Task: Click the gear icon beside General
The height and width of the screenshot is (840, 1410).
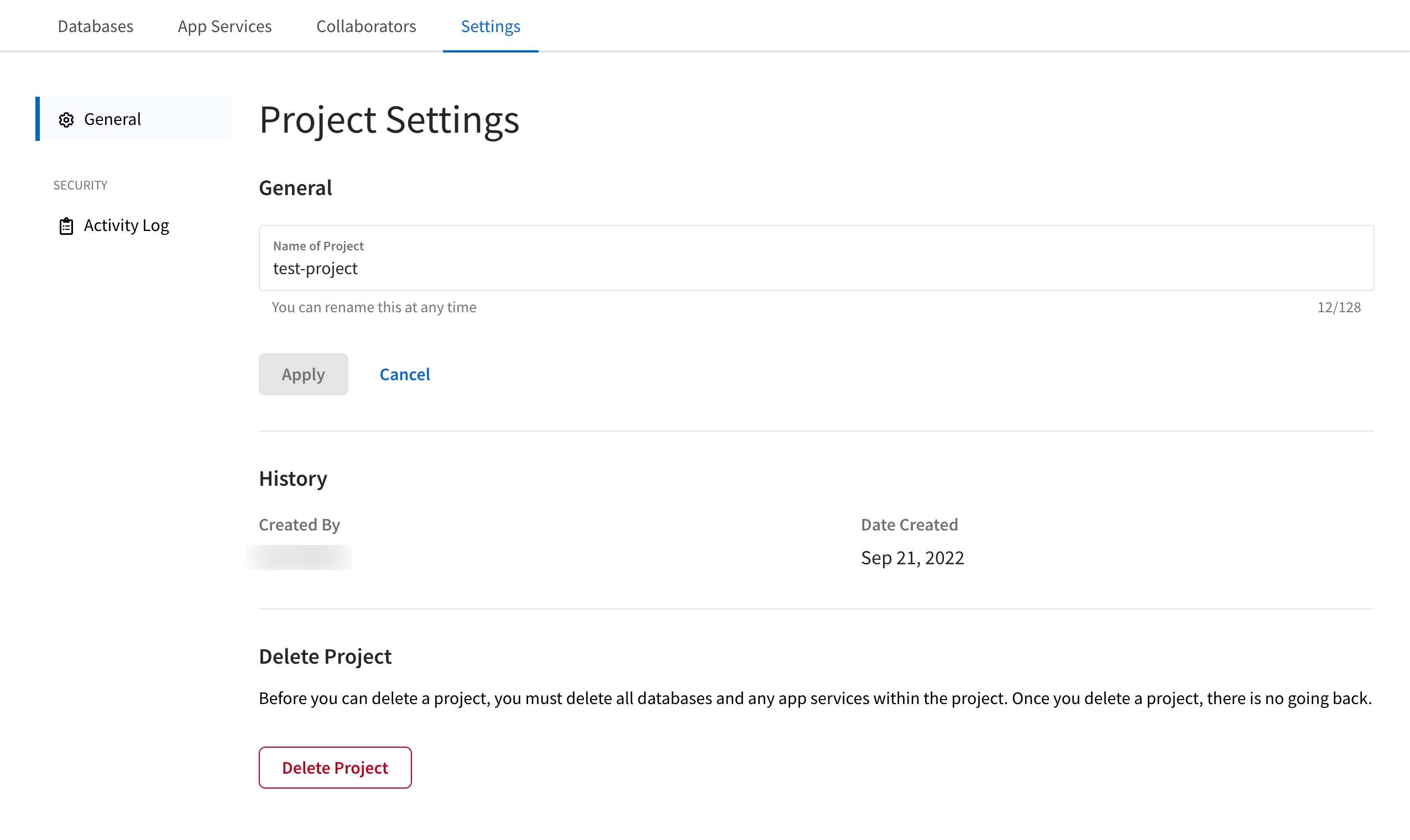Action: pos(66,119)
